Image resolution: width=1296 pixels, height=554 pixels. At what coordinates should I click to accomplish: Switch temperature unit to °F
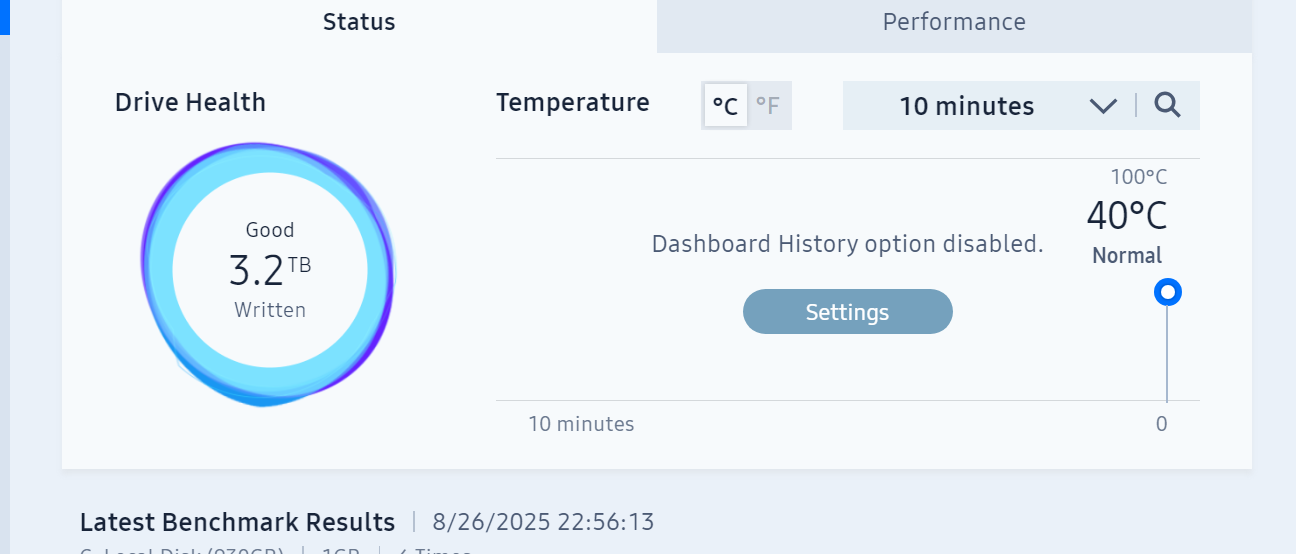[x=768, y=106]
